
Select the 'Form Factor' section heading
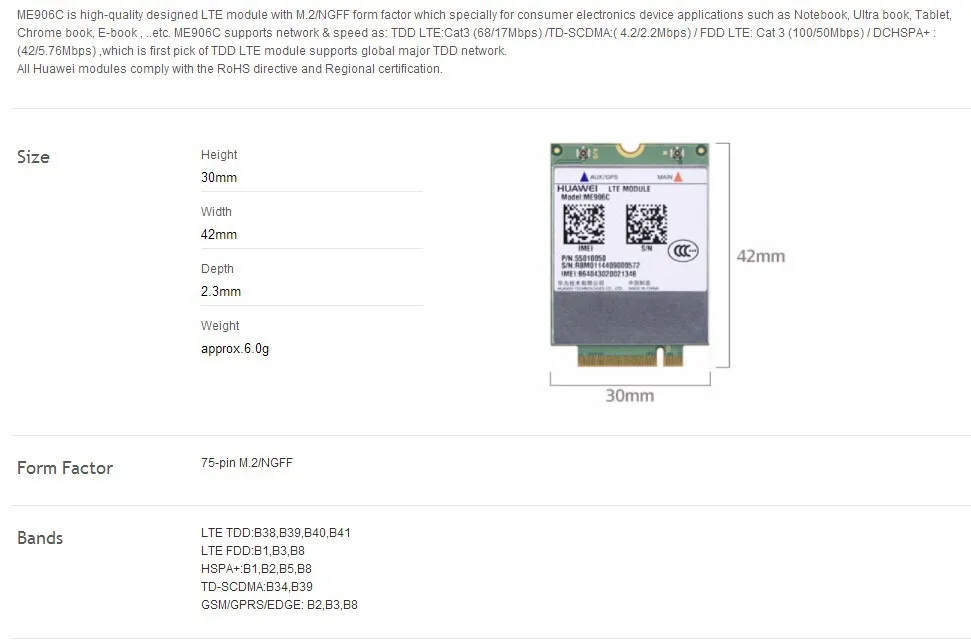pyautogui.click(x=65, y=468)
